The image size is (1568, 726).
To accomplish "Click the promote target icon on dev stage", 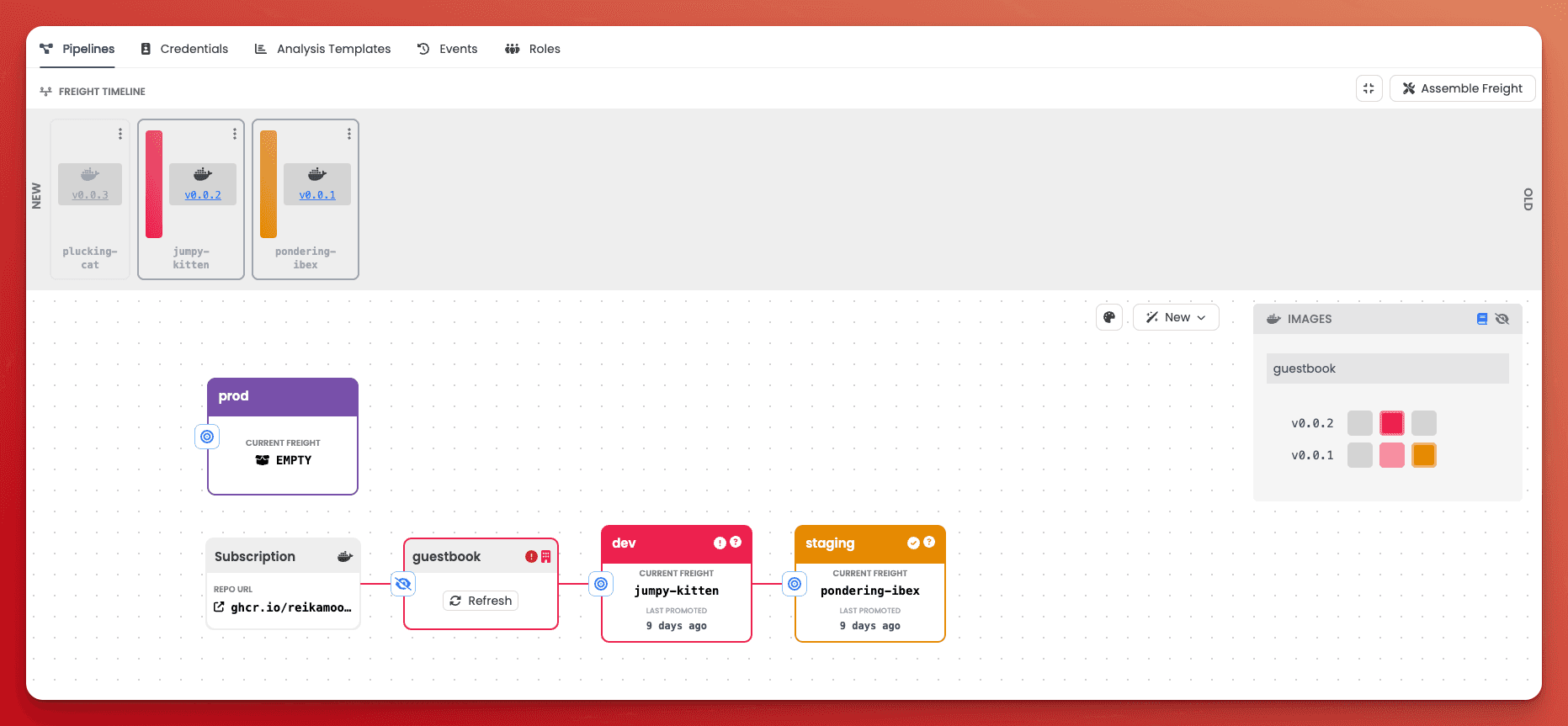I will click(601, 584).
